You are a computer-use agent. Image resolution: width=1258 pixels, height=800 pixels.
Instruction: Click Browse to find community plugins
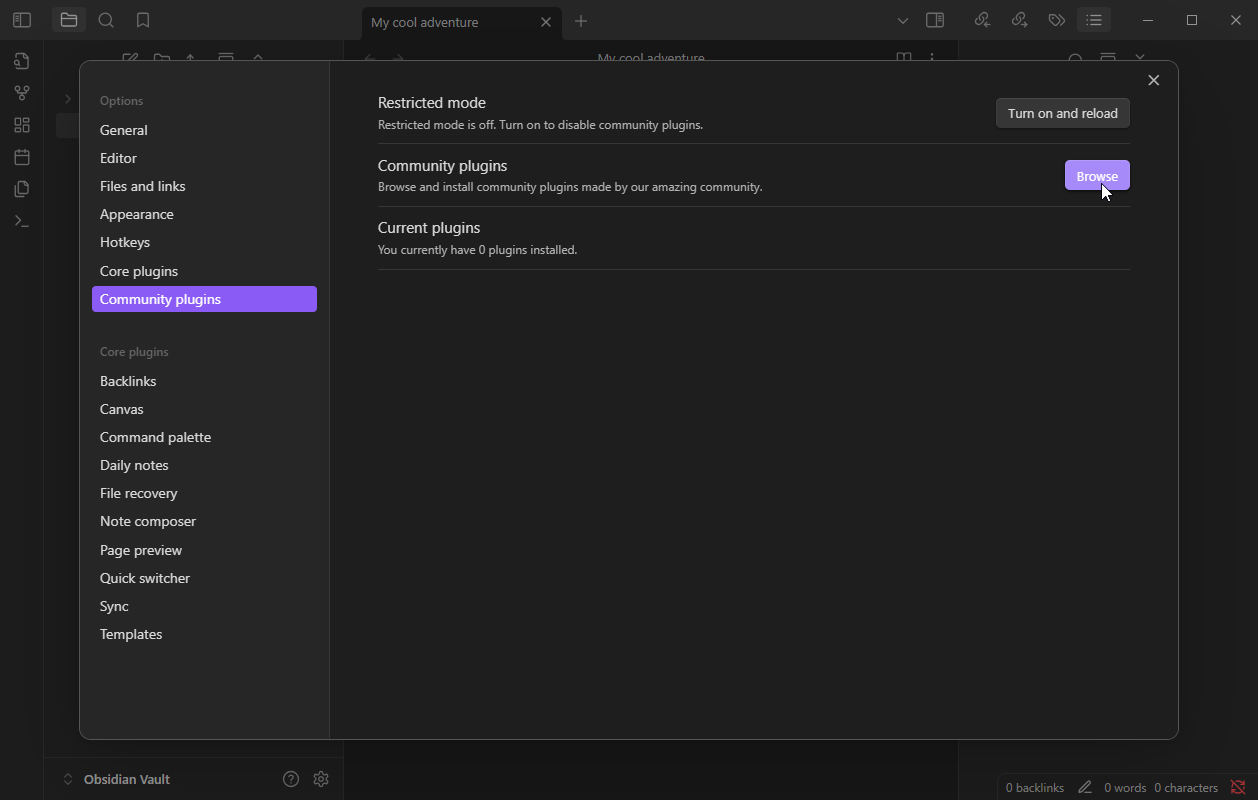click(x=1097, y=176)
